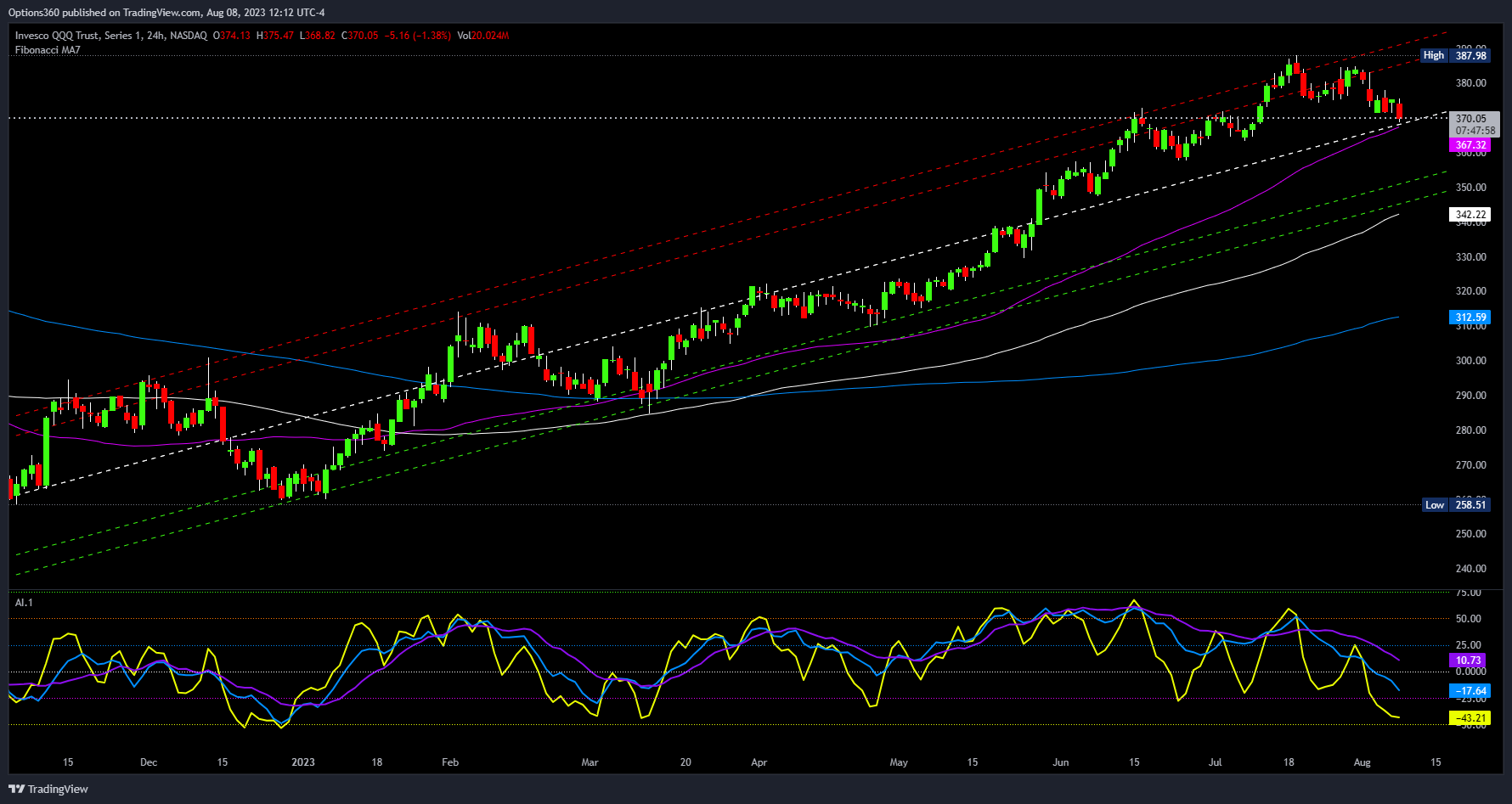Click the Apr label on the time axis
This screenshot has width=1512, height=804.
pyautogui.click(x=759, y=762)
